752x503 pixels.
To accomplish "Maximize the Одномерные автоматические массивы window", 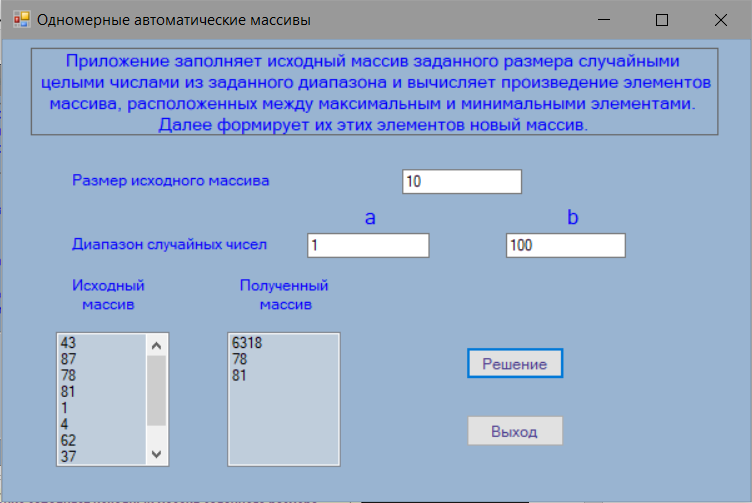I will [x=662, y=20].
